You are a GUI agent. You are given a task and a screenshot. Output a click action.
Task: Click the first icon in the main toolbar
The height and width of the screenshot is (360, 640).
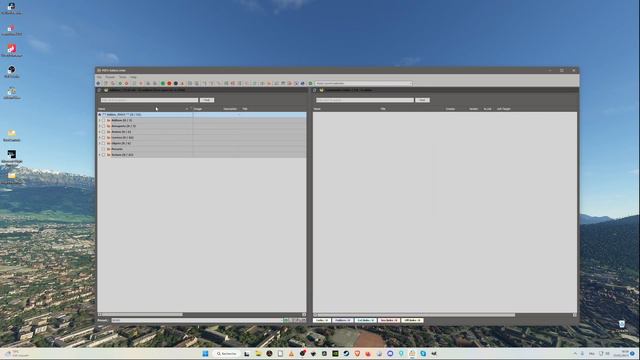coord(98,83)
